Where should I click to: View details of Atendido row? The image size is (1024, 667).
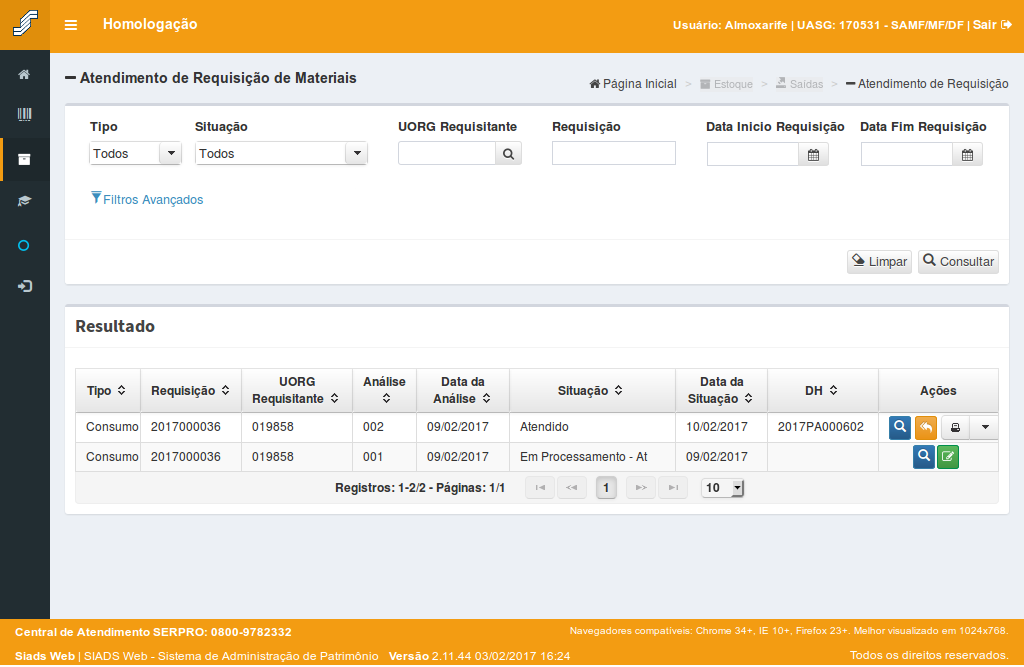point(900,427)
